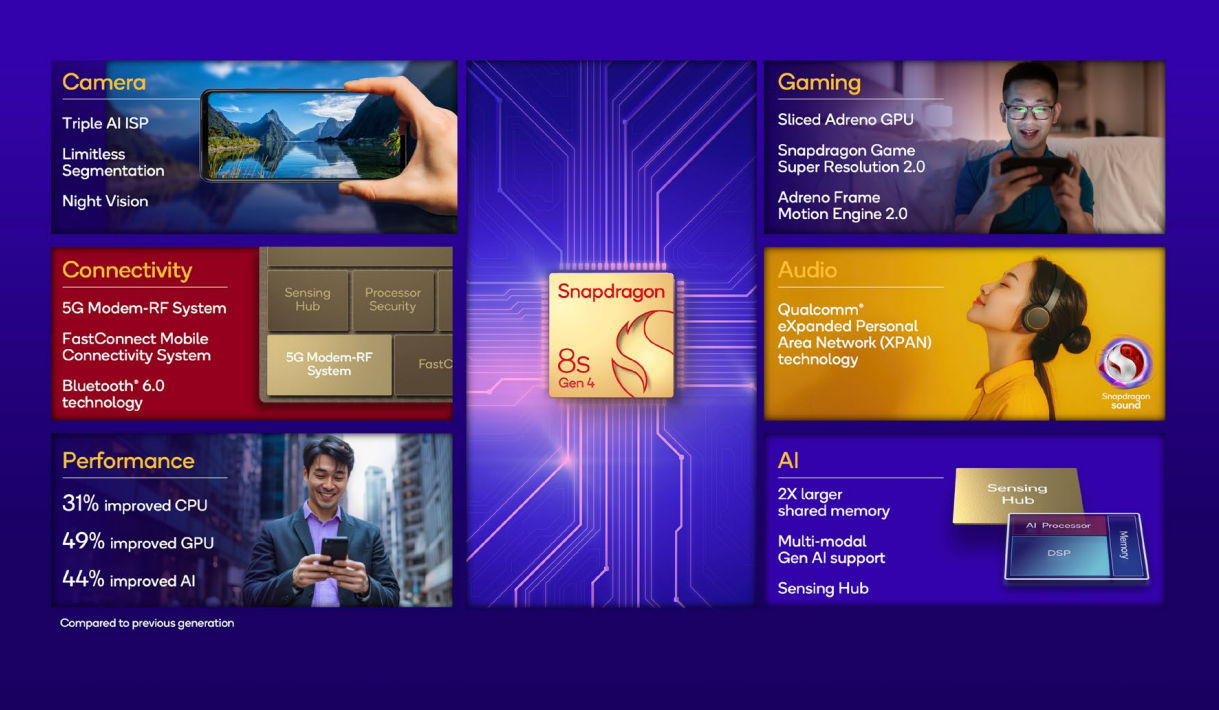
Task: Click the "49% improved GPU" line
Action: [x=138, y=542]
